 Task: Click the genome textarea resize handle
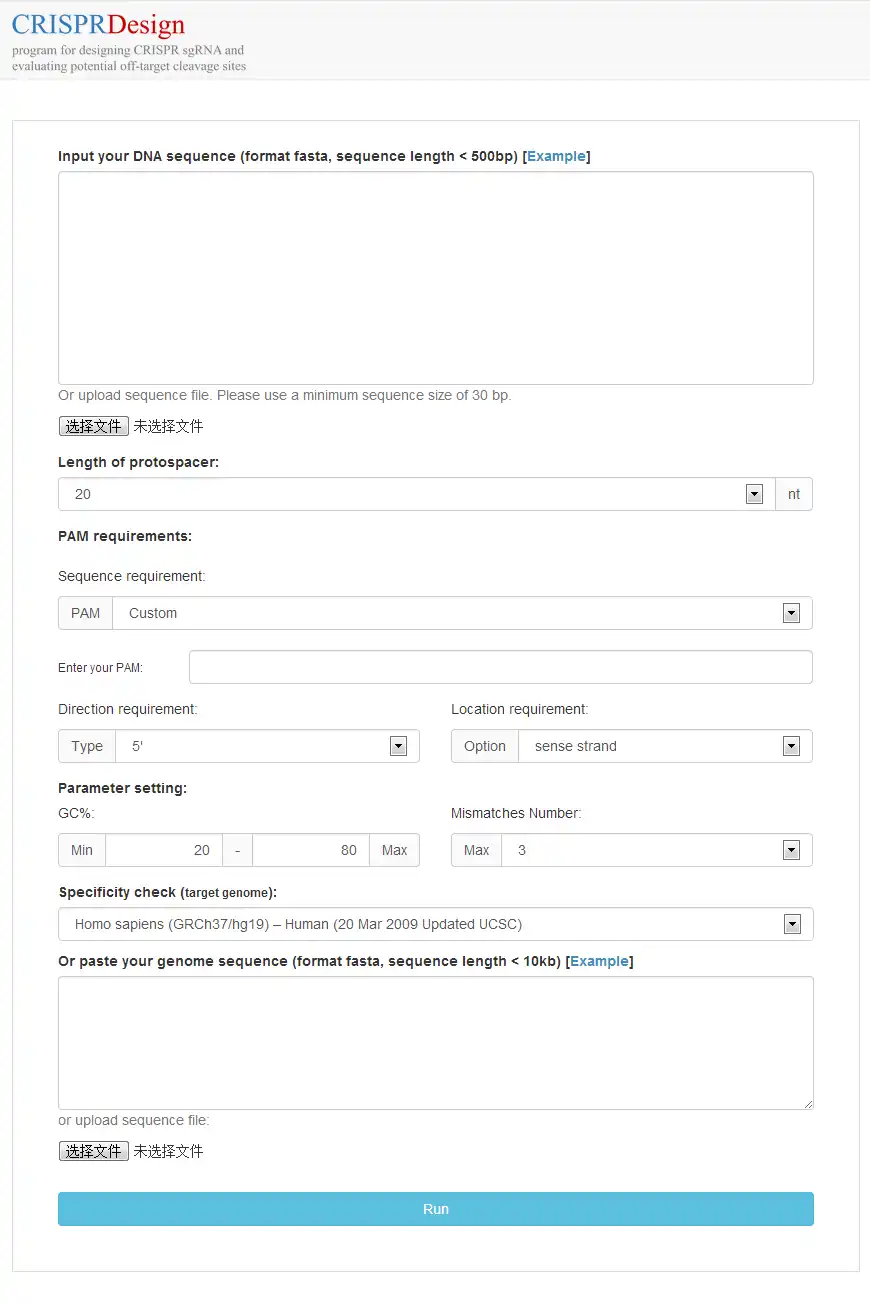pos(808,1103)
